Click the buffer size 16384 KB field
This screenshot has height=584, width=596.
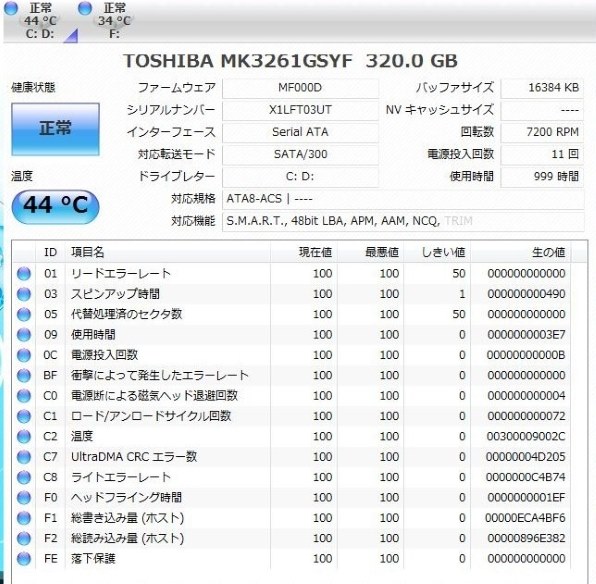[542, 88]
